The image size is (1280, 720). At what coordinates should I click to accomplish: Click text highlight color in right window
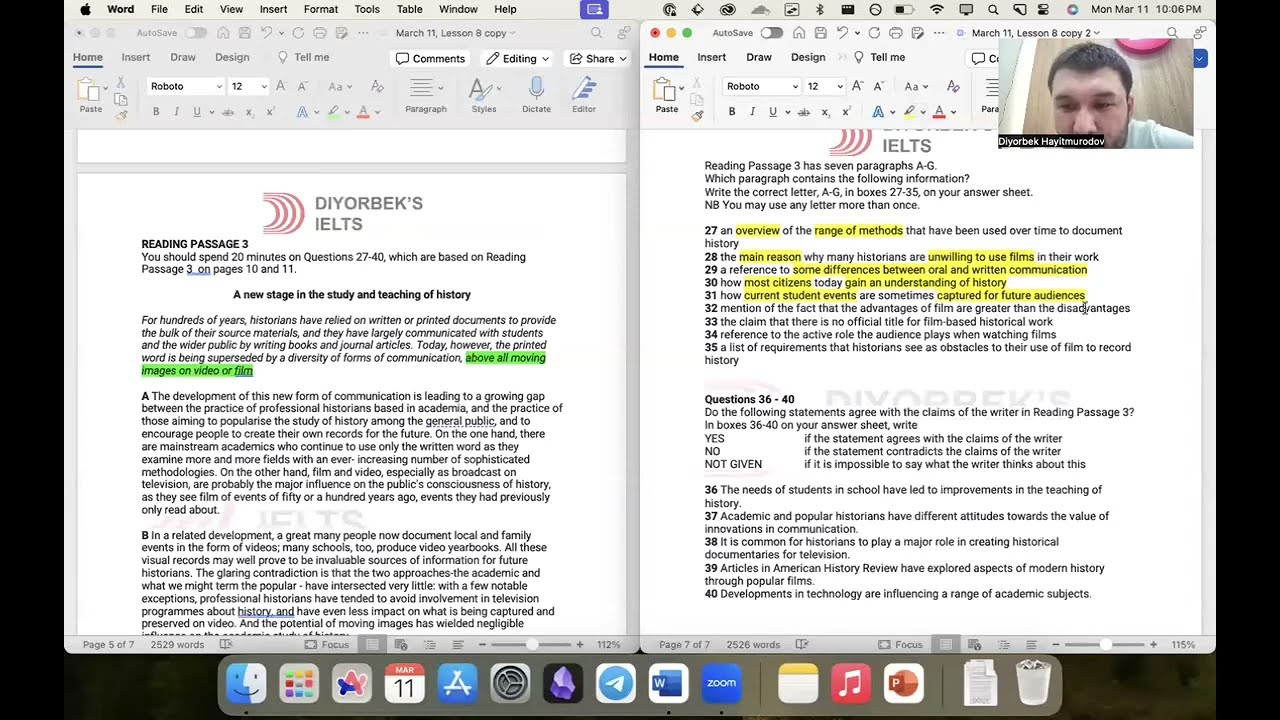(909, 112)
